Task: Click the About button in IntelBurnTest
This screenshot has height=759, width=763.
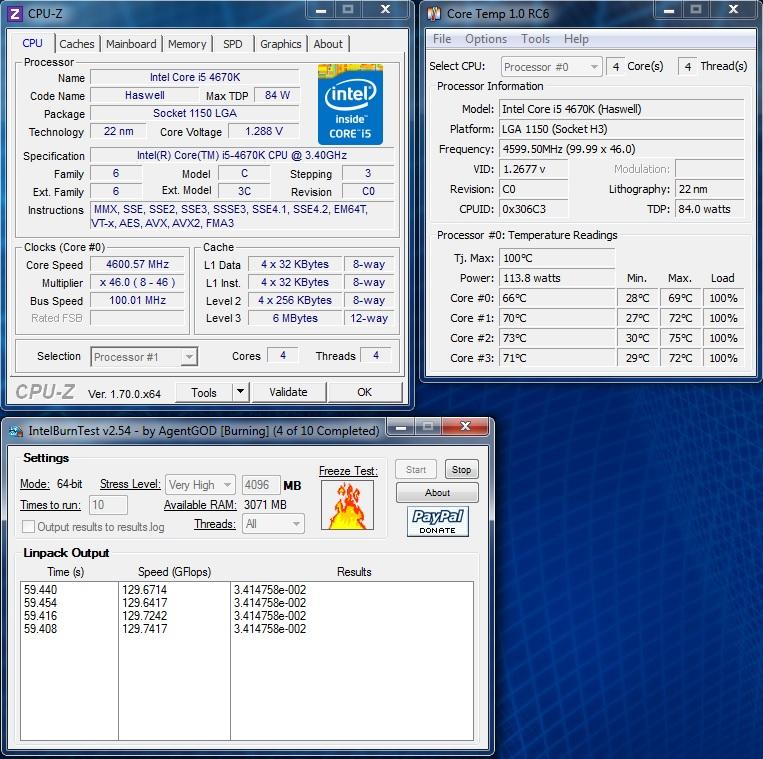Action: coord(437,492)
